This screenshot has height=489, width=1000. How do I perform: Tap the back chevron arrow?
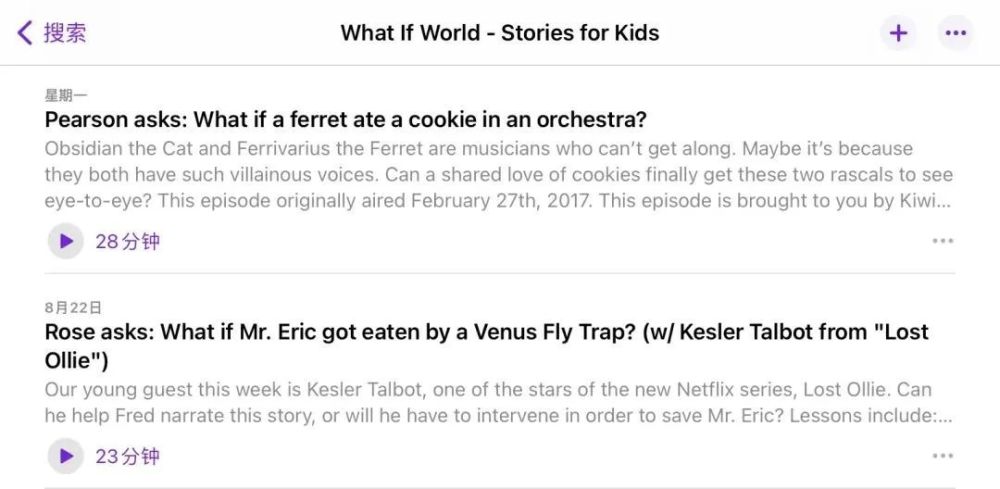pyautogui.click(x=25, y=33)
